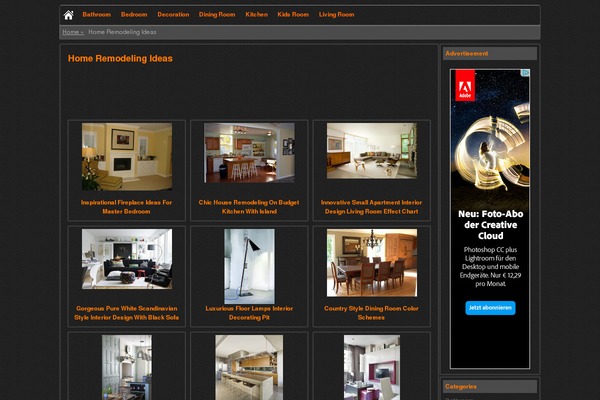Click the AdChoices icon on the ad
Viewport: 600px width, 400px height.
[526, 73]
